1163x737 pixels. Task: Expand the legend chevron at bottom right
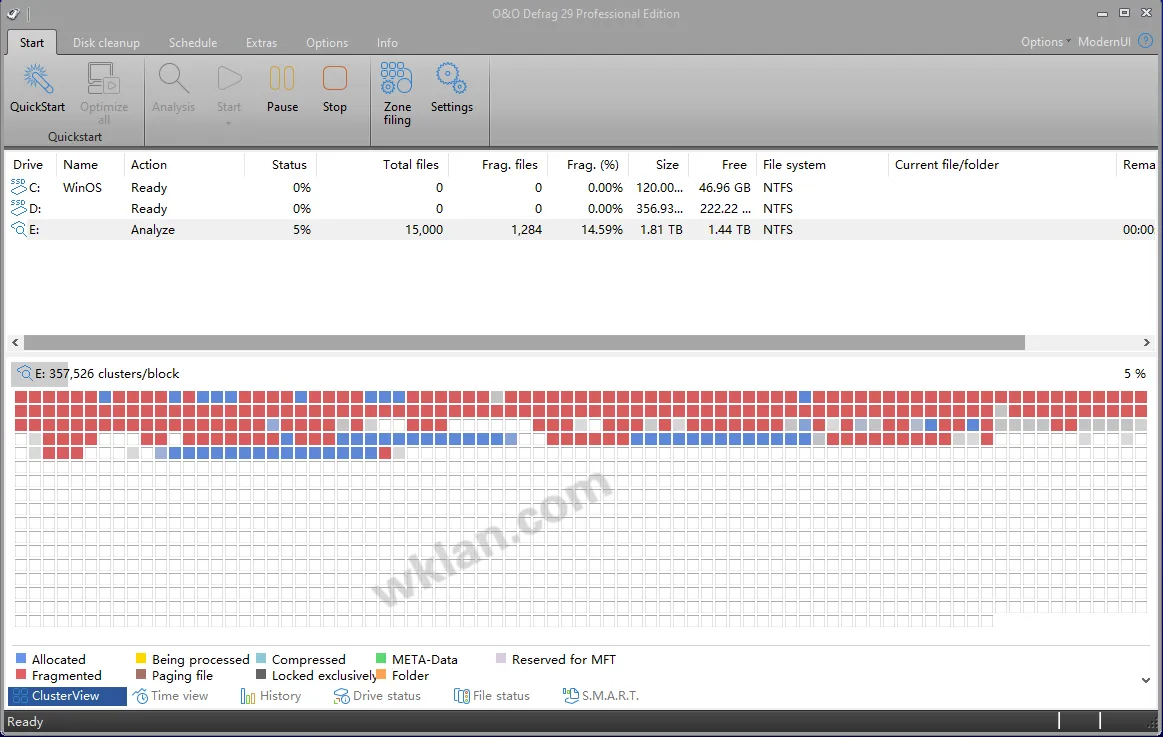pyautogui.click(x=1146, y=680)
